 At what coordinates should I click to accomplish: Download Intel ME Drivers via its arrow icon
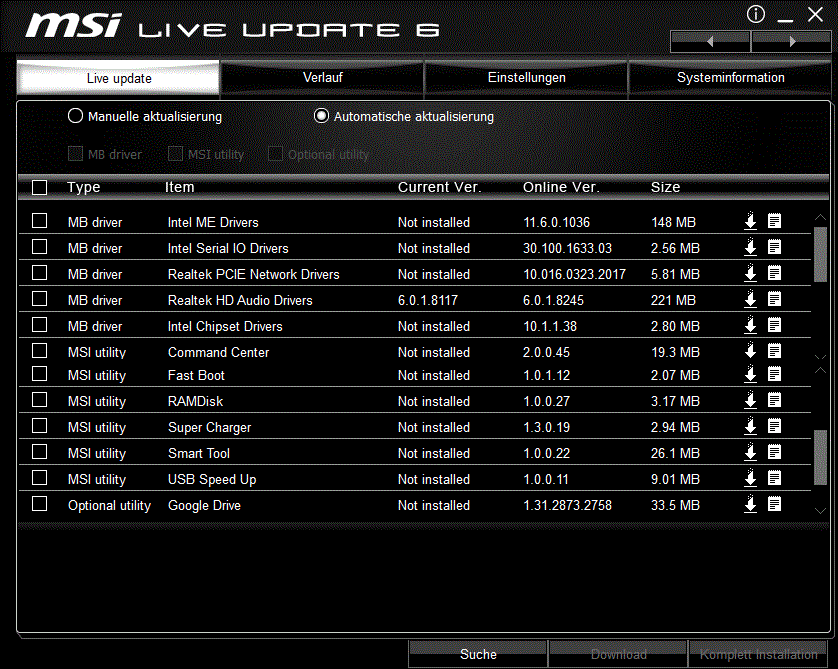click(x=750, y=221)
